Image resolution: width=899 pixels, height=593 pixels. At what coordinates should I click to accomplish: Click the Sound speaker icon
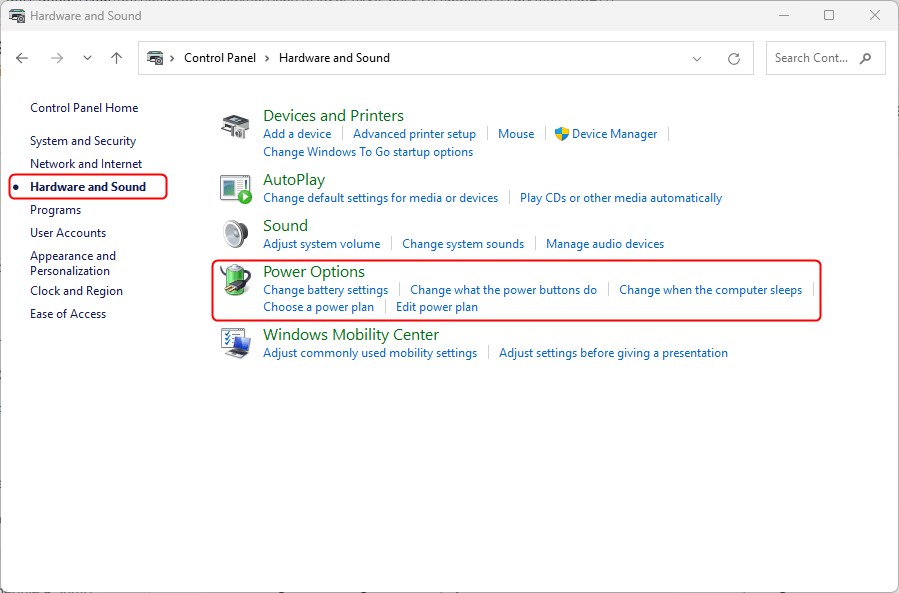tap(234, 233)
